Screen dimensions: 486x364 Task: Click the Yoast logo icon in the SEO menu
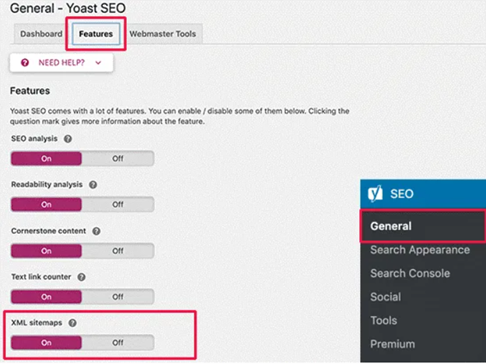[375, 194]
